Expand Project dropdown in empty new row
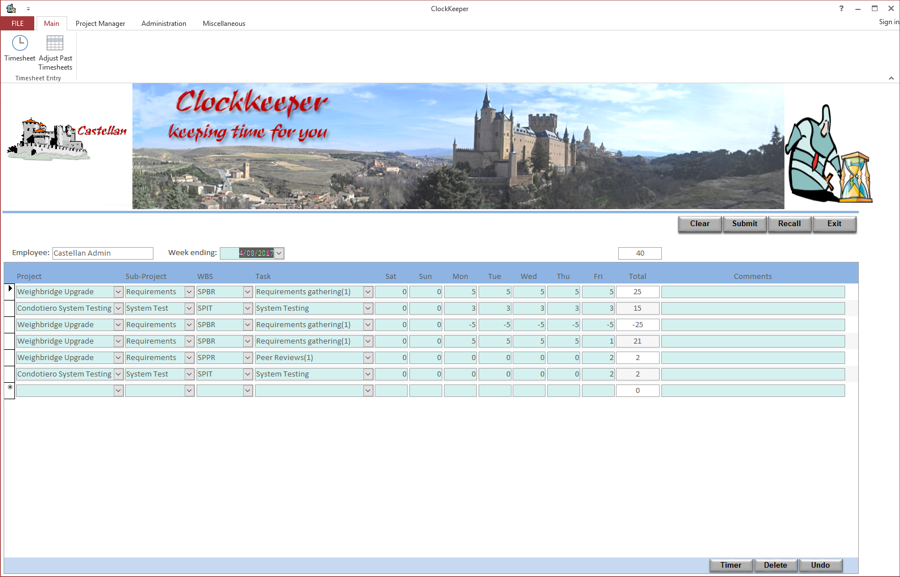 click(118, 390)
